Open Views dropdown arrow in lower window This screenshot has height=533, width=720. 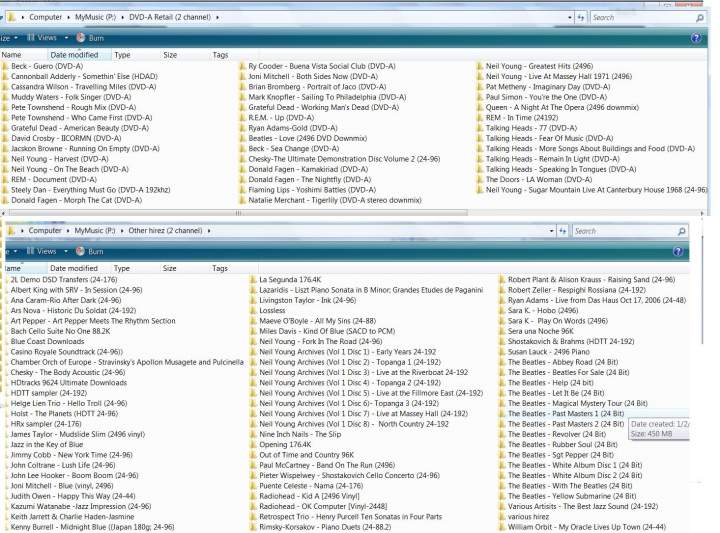point(66,251)
